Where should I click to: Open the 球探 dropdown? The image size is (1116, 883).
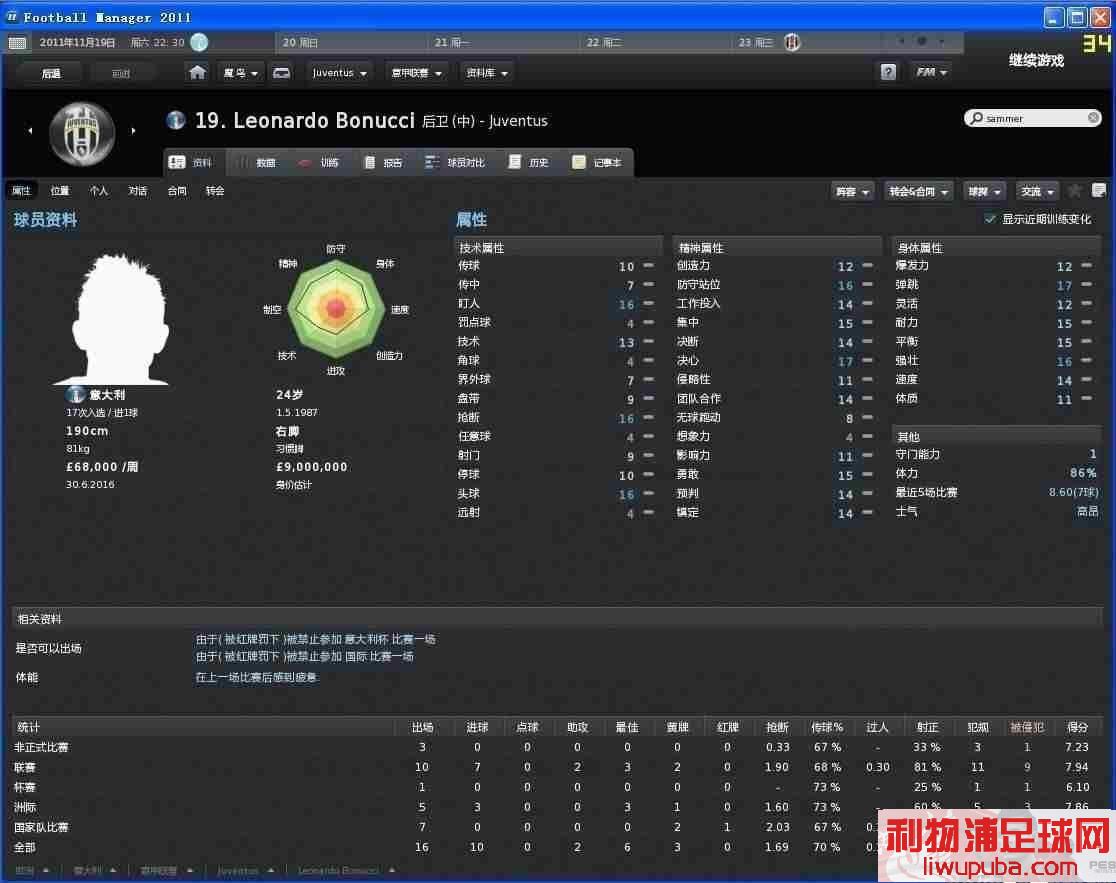pyautogui.click(x=984, y=191)
